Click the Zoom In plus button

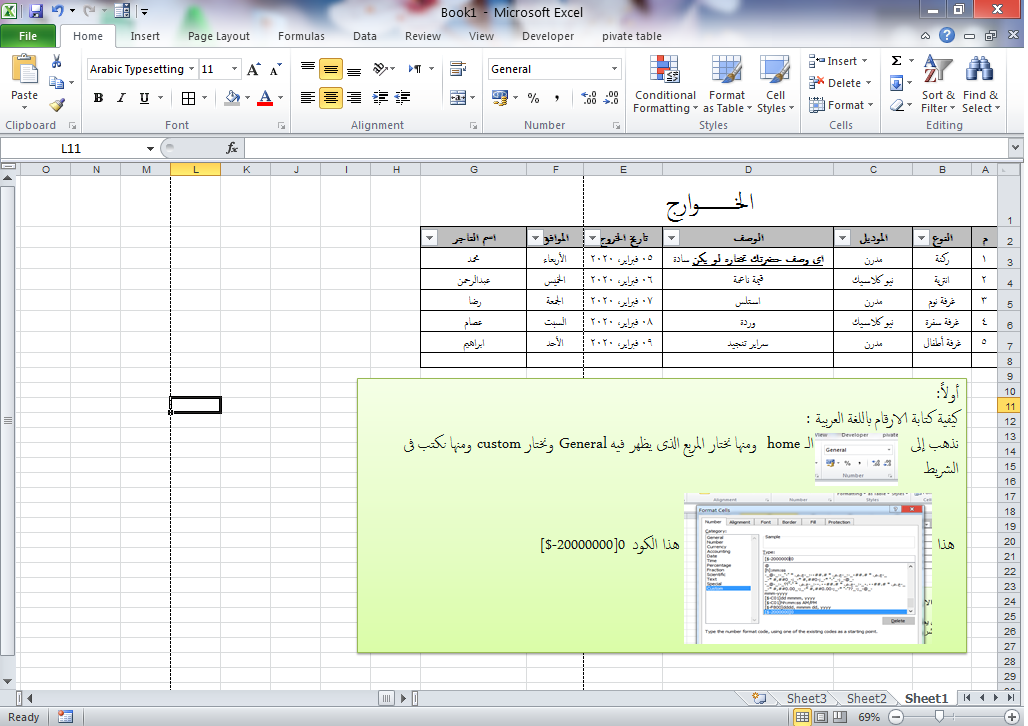pos(1012,717)
